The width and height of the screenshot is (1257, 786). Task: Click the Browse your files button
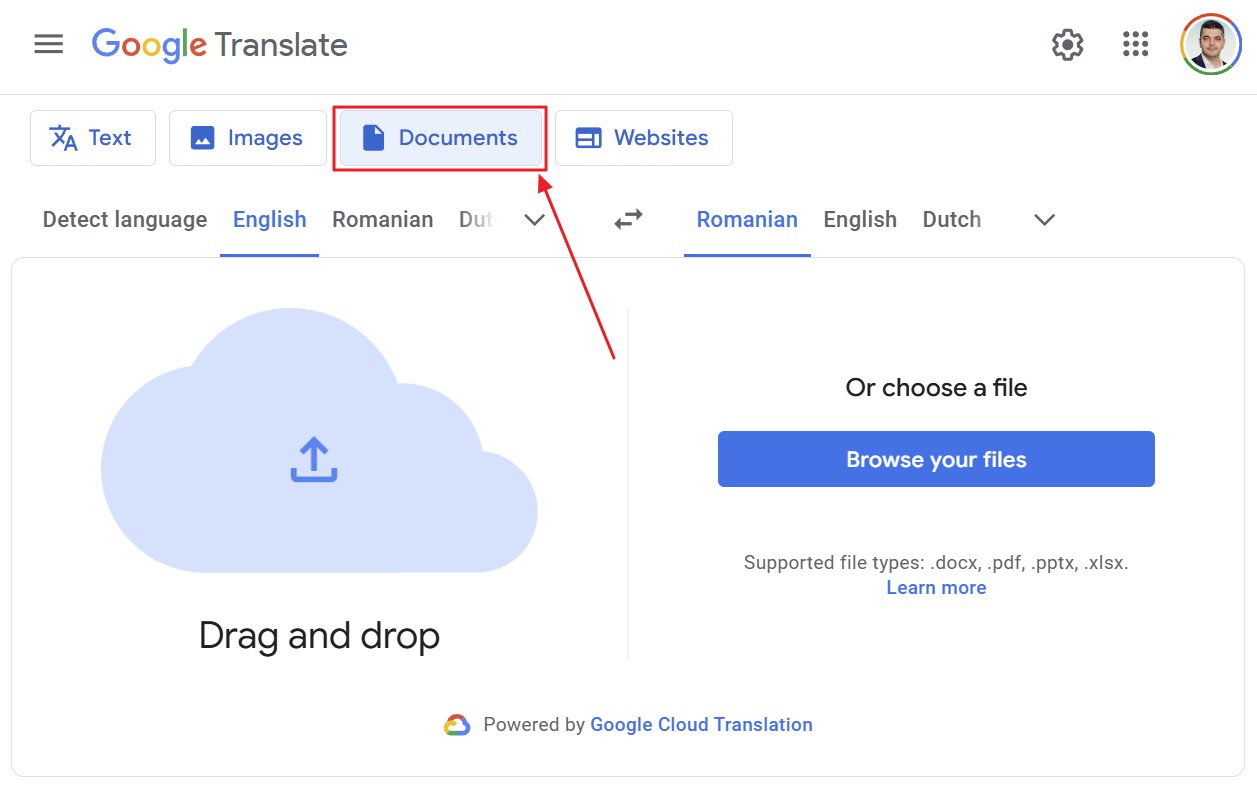pos(935,459)
